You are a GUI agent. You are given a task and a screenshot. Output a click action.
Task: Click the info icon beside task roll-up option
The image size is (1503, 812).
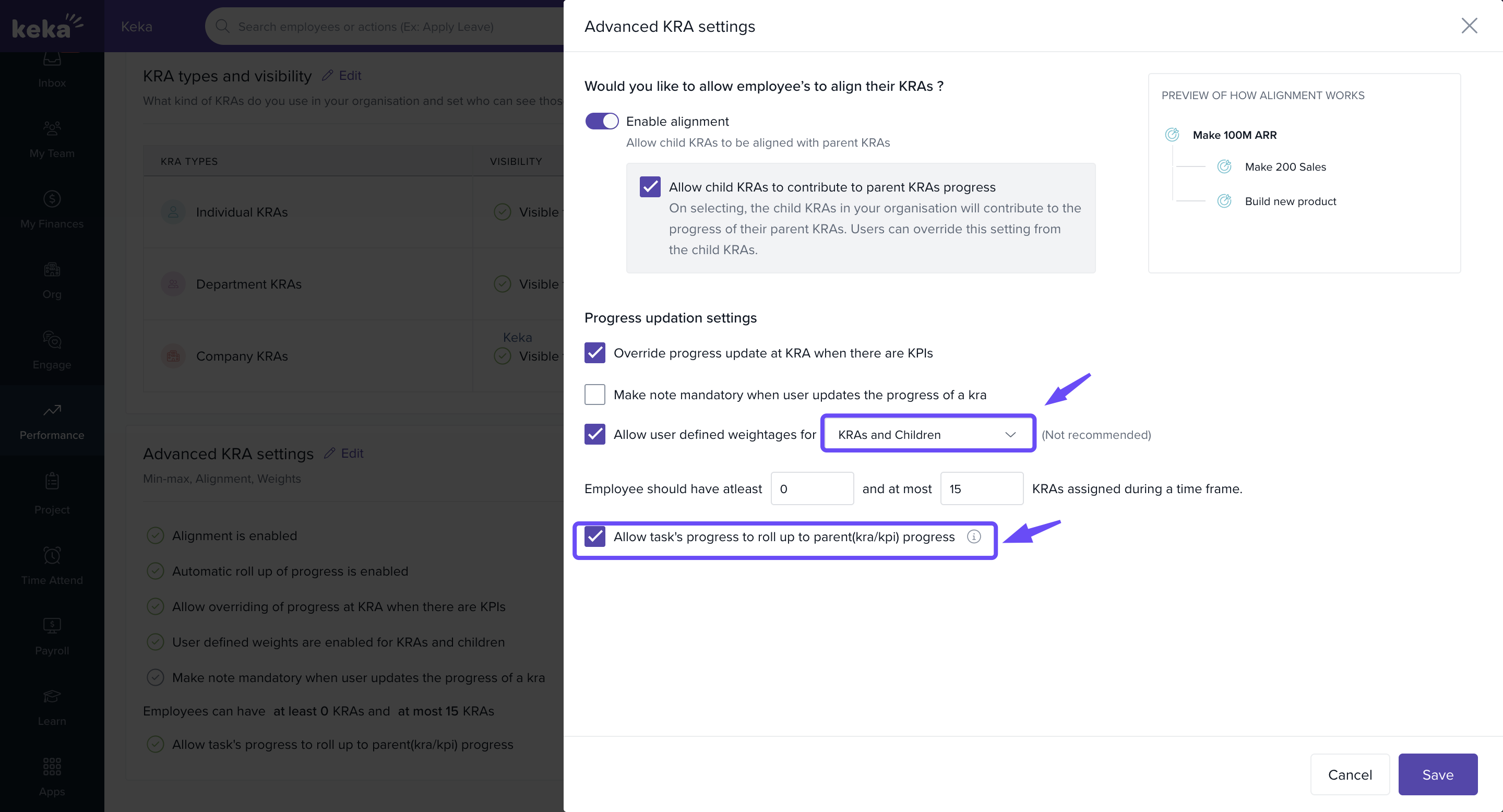point(974,536)
